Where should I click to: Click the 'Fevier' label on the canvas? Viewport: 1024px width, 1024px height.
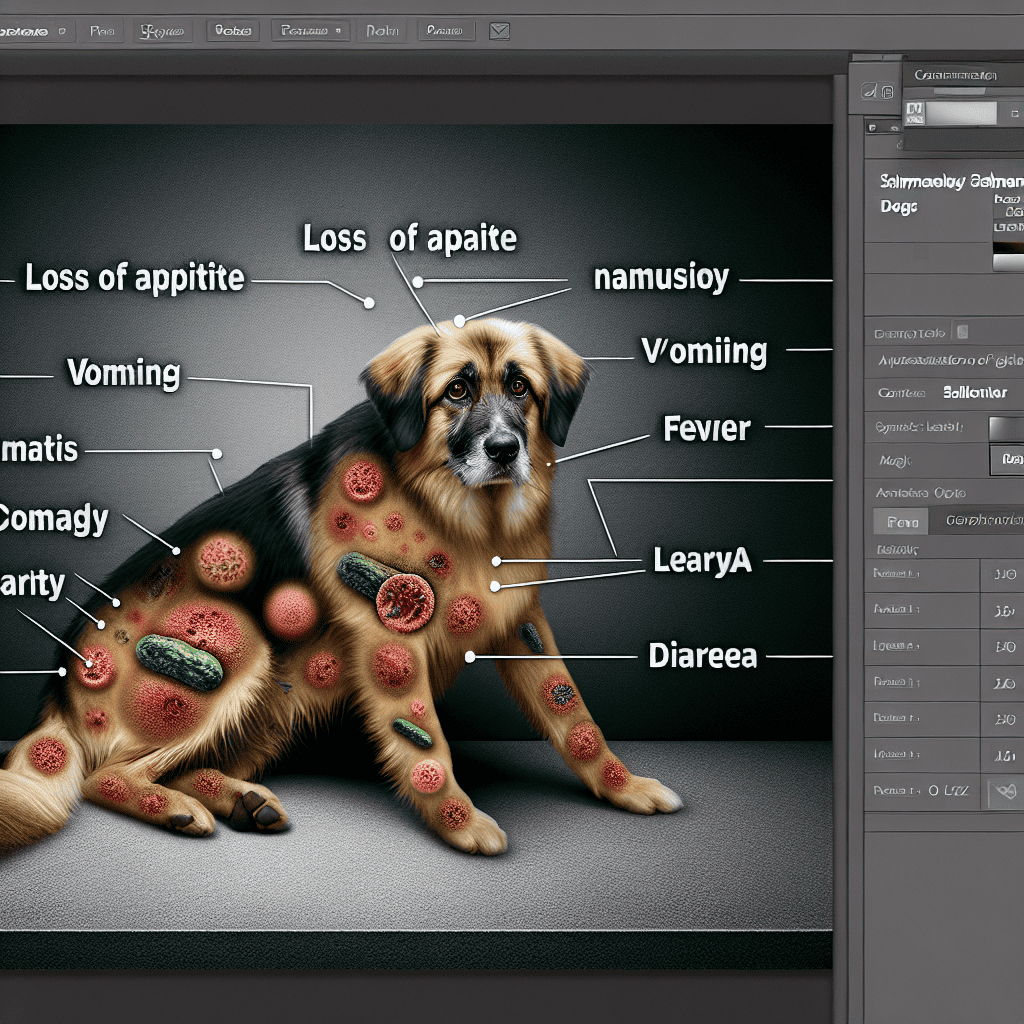(706, 429)
